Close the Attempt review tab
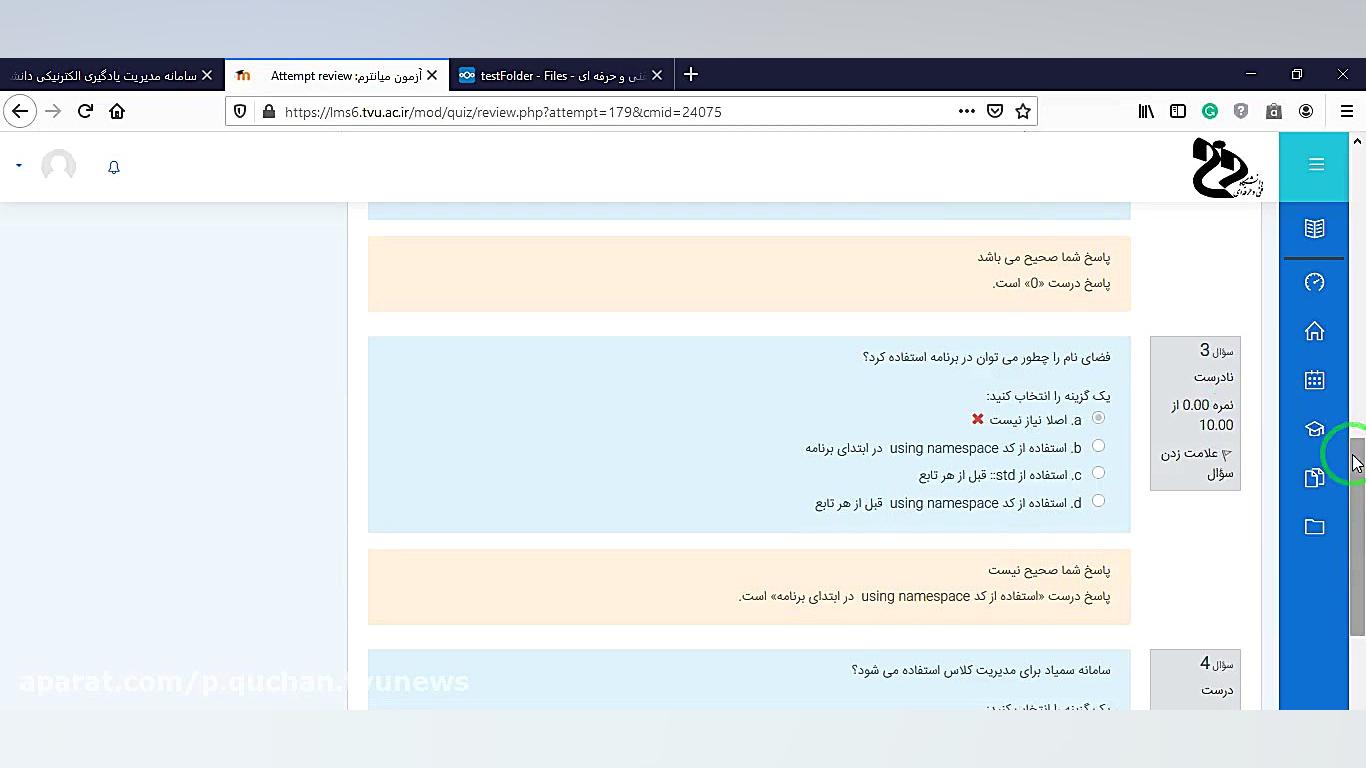The image size is (1366, 768). click(432, 75)
